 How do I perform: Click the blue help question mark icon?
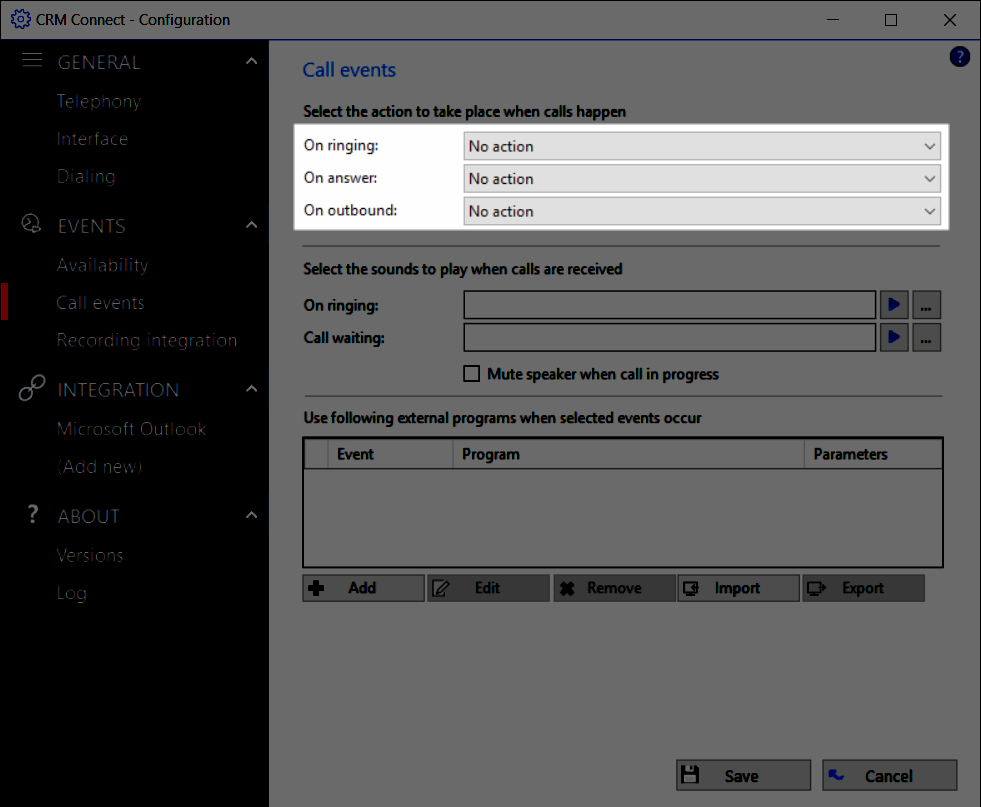coord(959,57)
